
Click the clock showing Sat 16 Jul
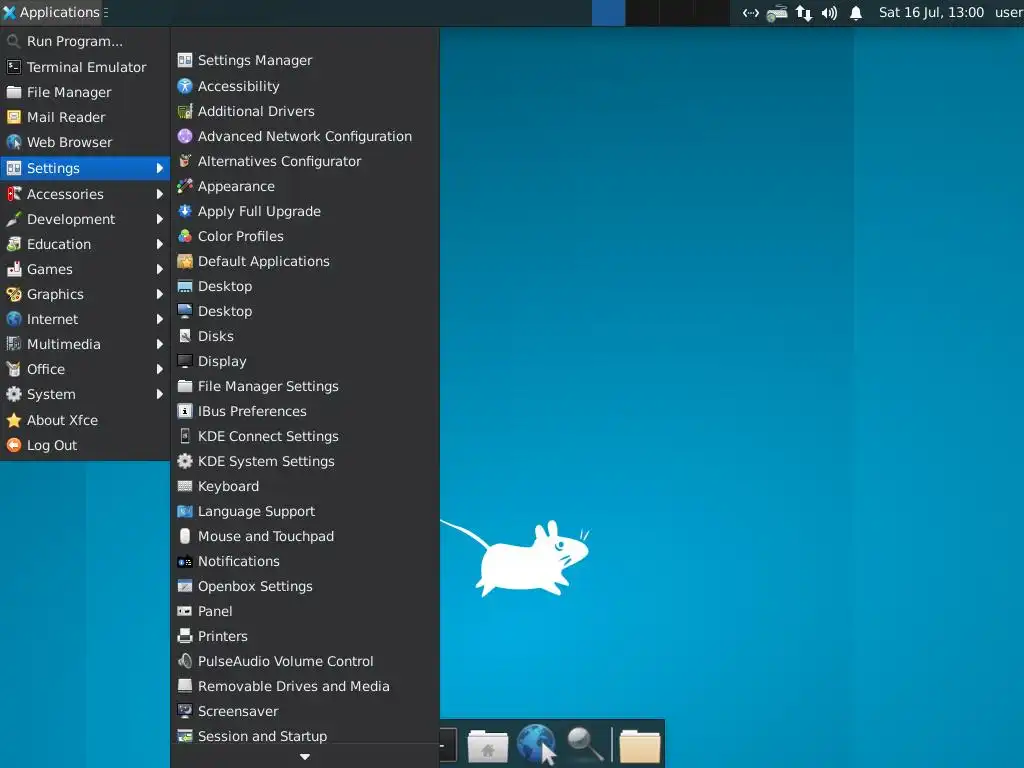point(931,12)
